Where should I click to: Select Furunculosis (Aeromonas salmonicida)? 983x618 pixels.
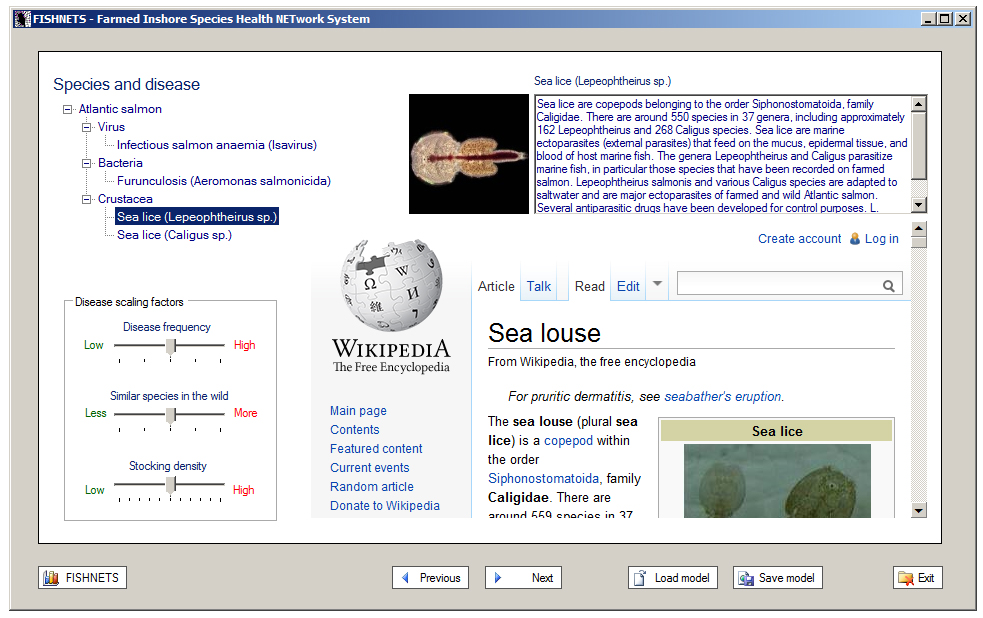(224, 181)
